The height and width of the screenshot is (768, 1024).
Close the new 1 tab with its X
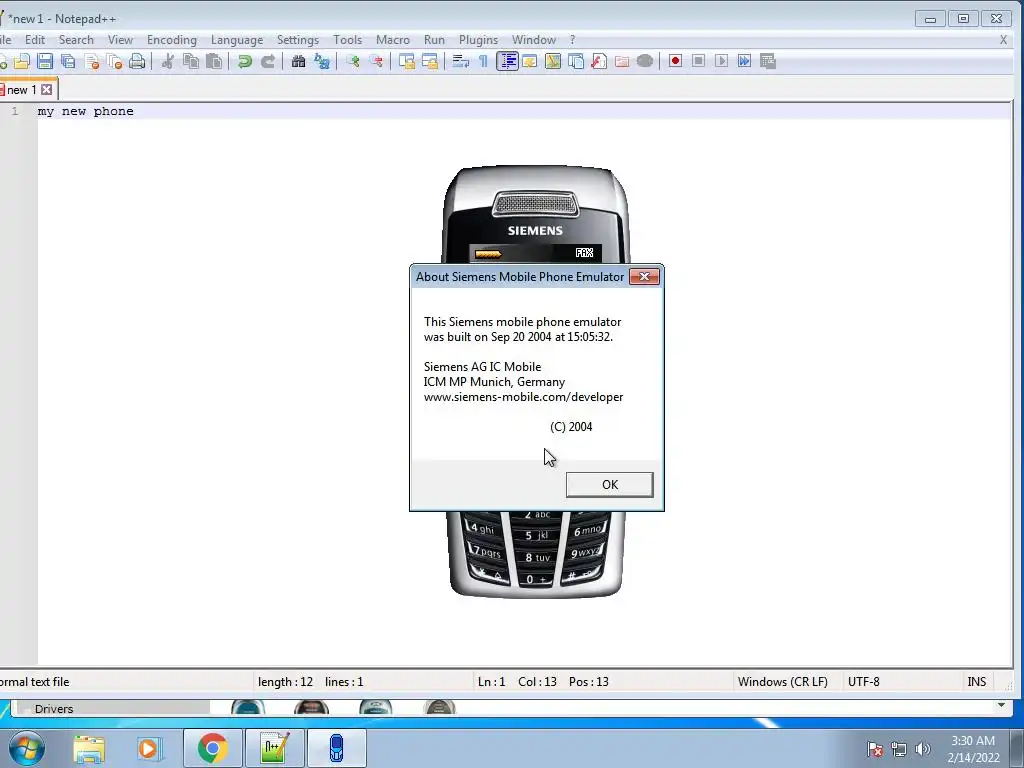tap(47, 90)
